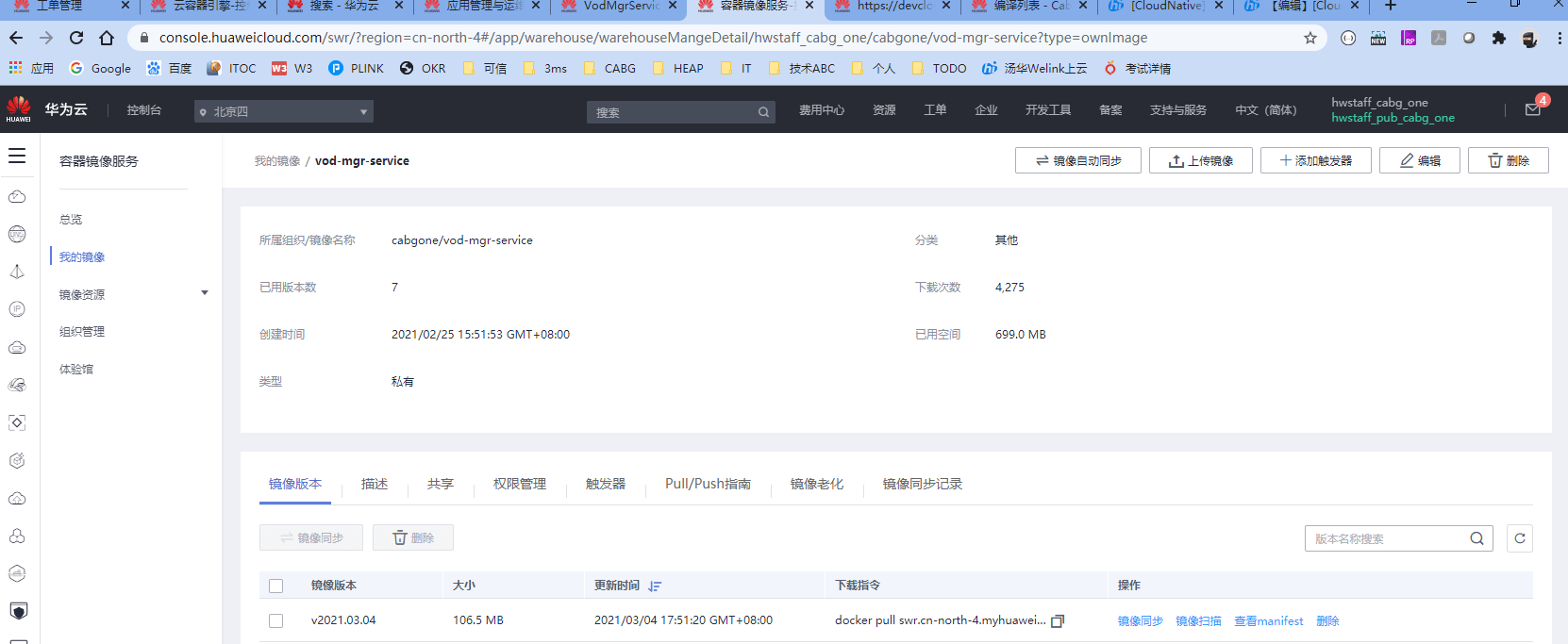Open the 中文 (简体) language menu
The height and width of the screenshot is (644, 1568).
(x=1266, y=110)
